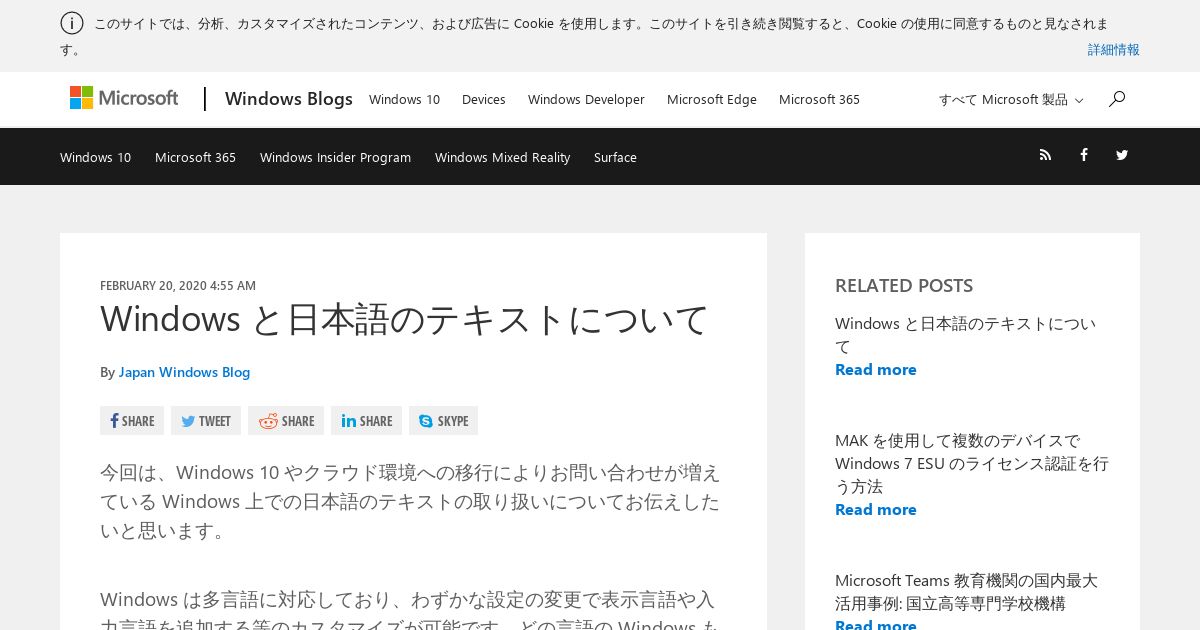Image resolution: width=1200 pixels, height=630 pixels.
Task: Open Microsoft Edge in top navigation
Action: [x=712, y=99]
